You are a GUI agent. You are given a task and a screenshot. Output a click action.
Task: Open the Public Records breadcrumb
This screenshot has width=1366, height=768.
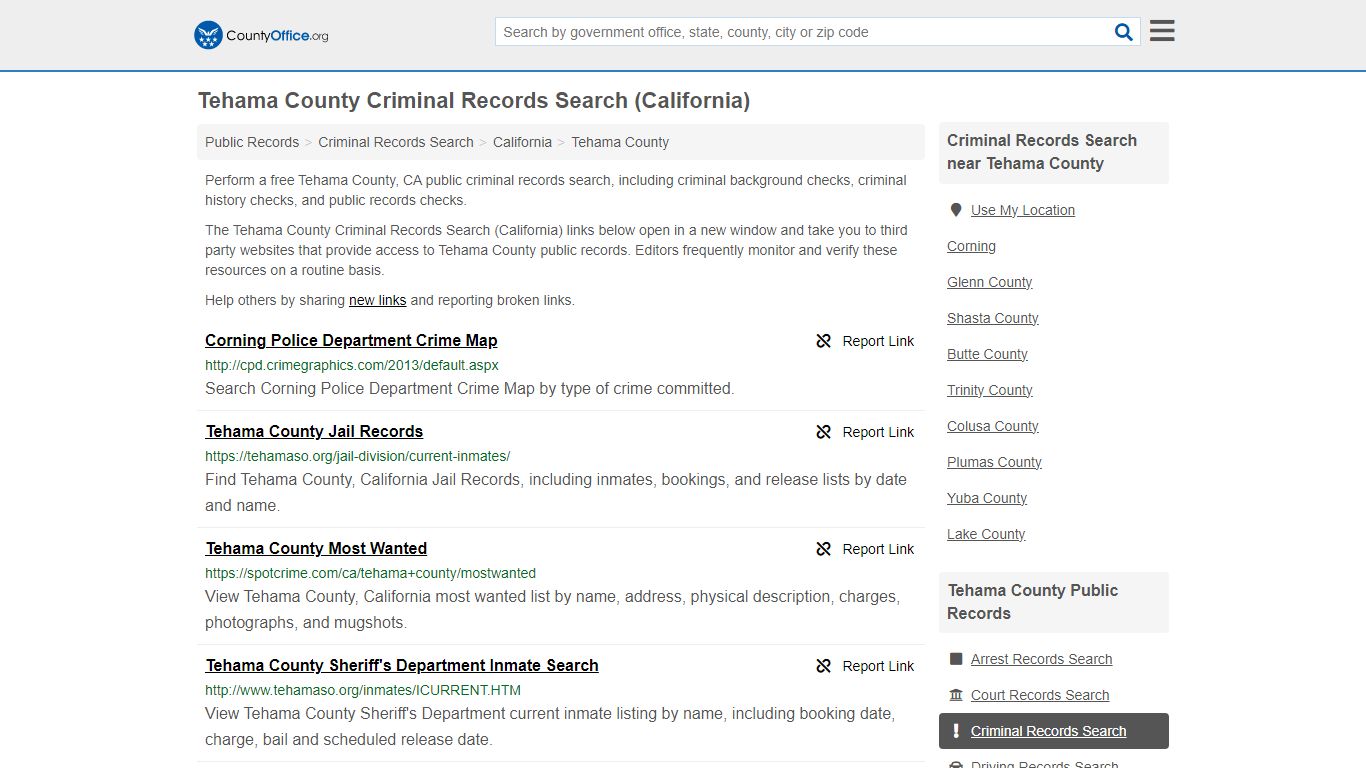252,142
